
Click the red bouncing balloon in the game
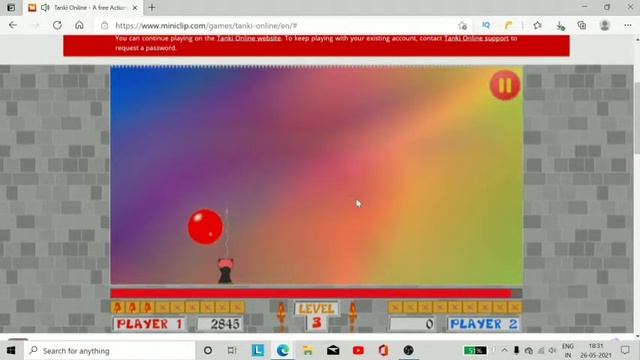coord(205,227)
